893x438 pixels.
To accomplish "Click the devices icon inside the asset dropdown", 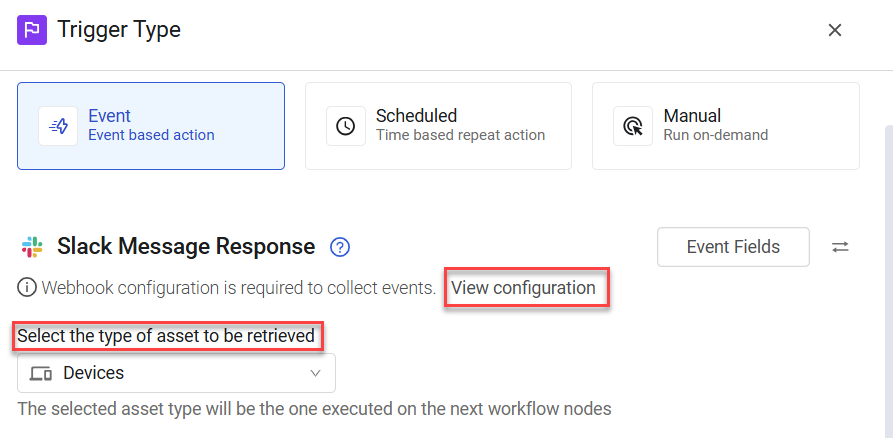I will click(41, 374).
